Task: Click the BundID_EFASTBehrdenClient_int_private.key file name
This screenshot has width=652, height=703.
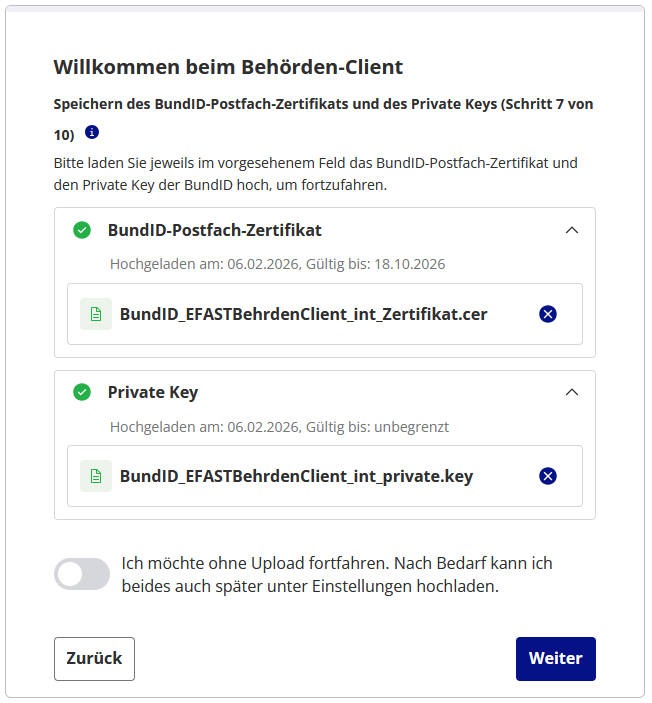Action: pos(297,476)
